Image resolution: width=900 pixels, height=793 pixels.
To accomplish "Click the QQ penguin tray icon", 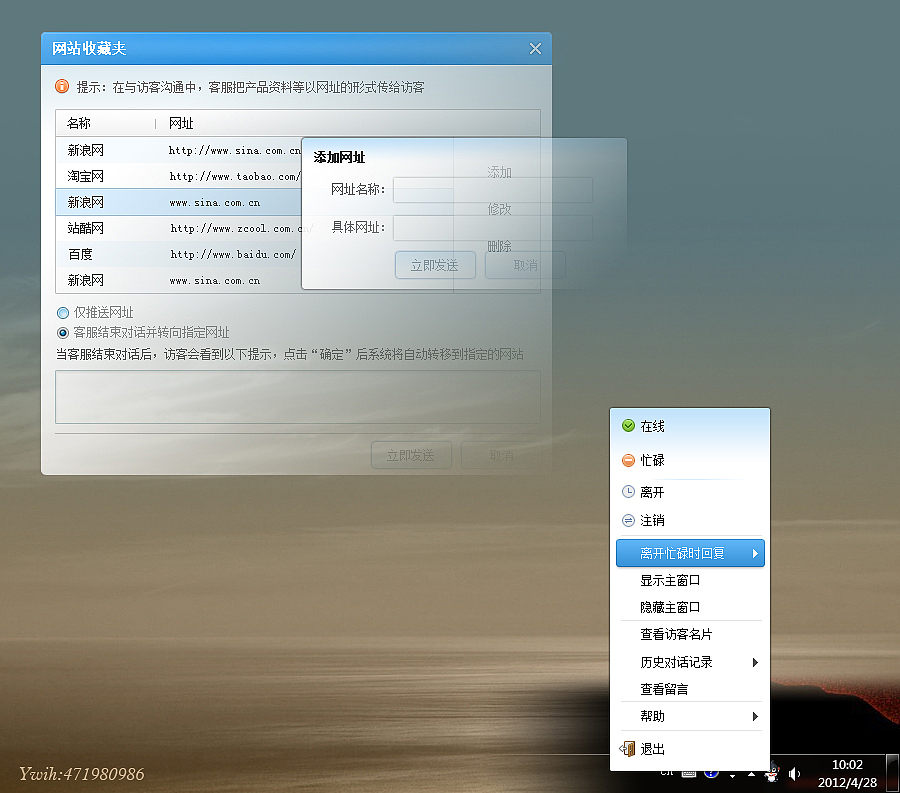I will click(x=772, y=773).
